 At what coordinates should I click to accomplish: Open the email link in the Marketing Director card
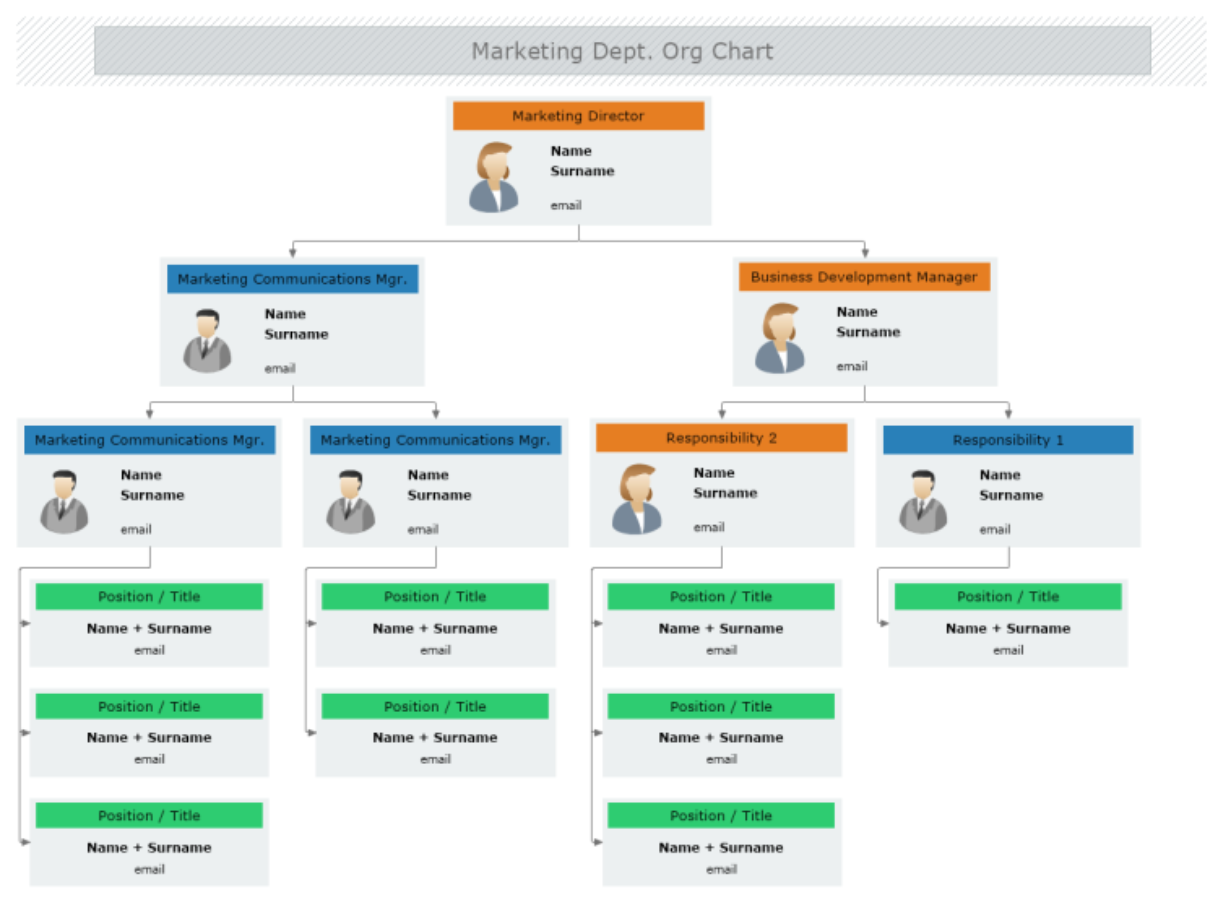click(x=568, y=205)
